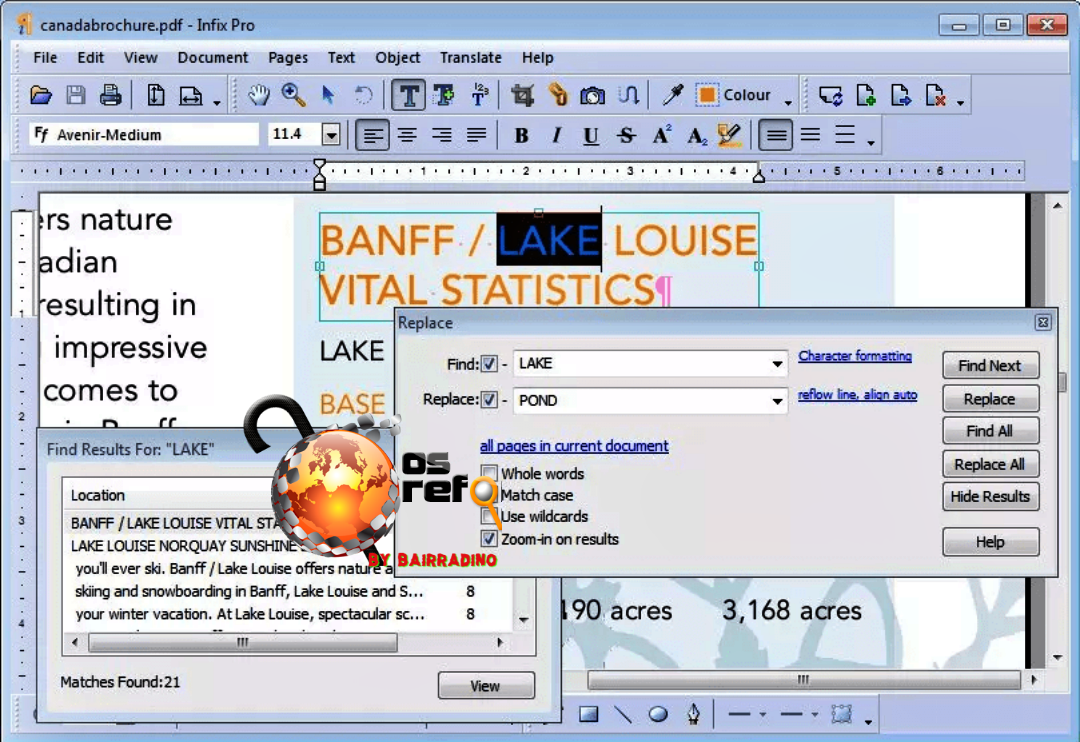
Task: Open the Edit menu
Action: tap(90, 58)
